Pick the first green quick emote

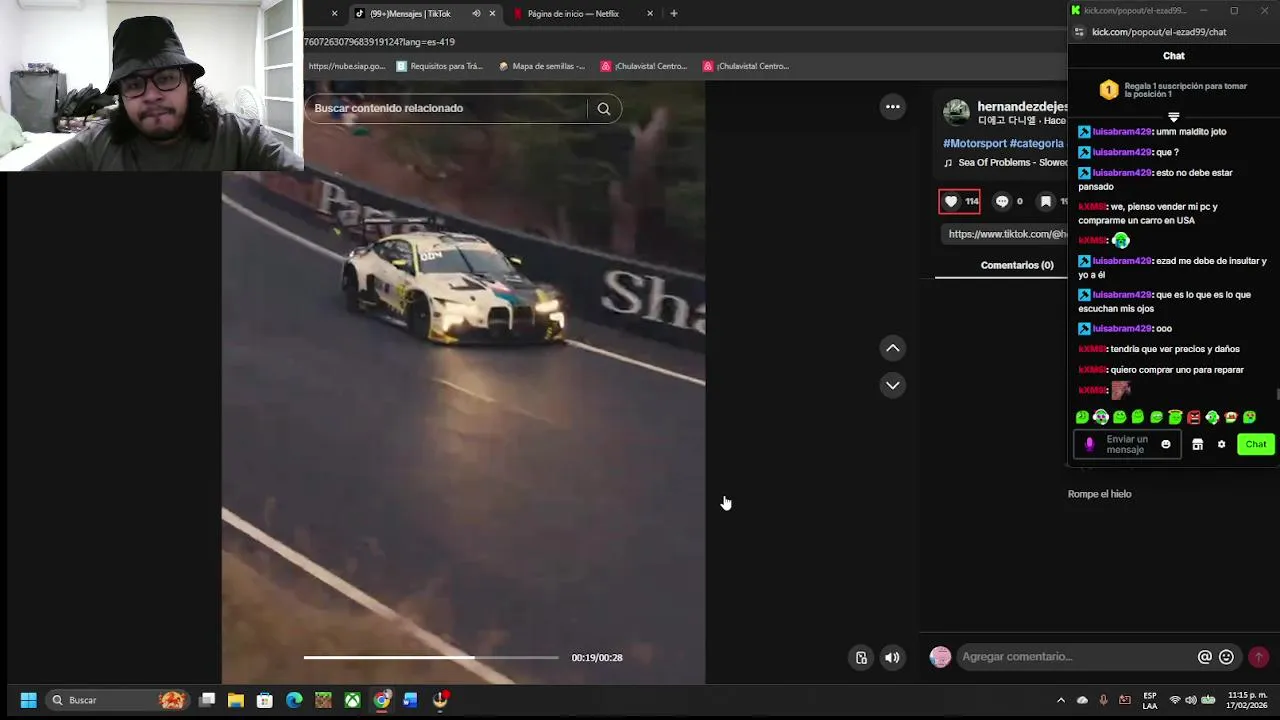1082,418
